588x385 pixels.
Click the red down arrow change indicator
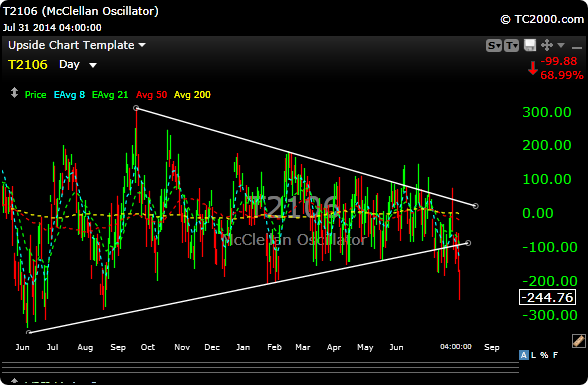click(533, 68)
